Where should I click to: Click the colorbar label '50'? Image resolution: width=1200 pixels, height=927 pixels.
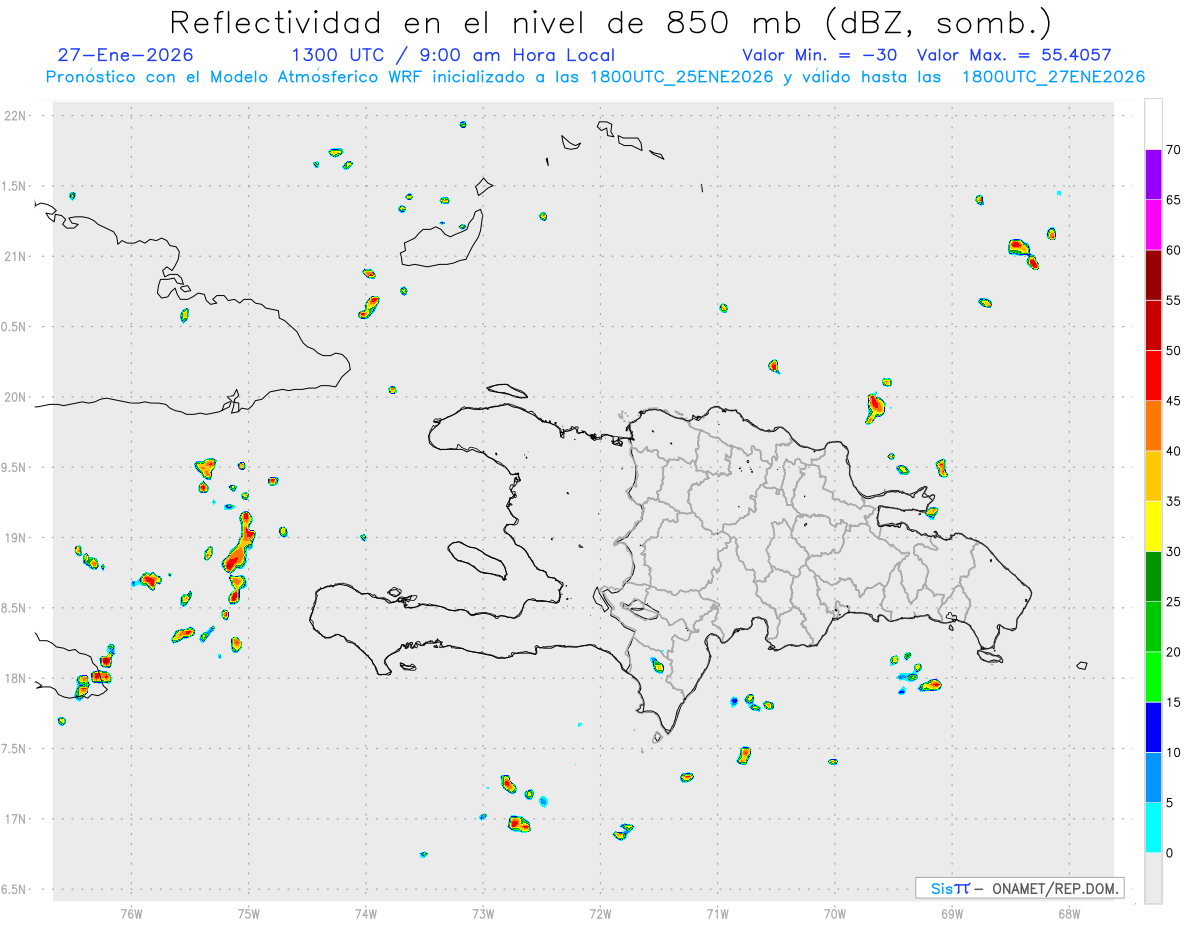coord(1174,351)
